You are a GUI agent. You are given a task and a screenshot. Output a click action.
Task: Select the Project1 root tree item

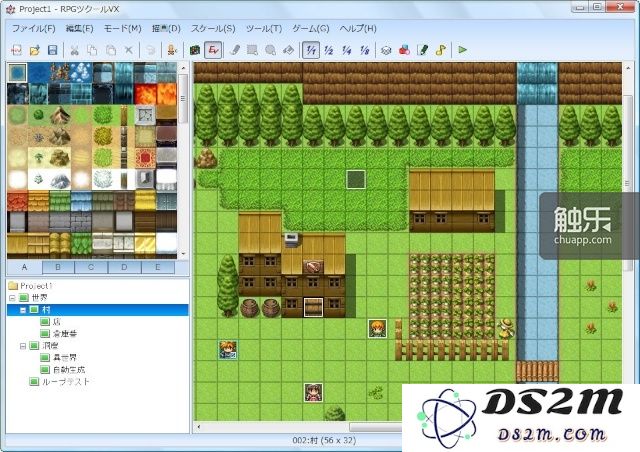[x=36, y=285]
